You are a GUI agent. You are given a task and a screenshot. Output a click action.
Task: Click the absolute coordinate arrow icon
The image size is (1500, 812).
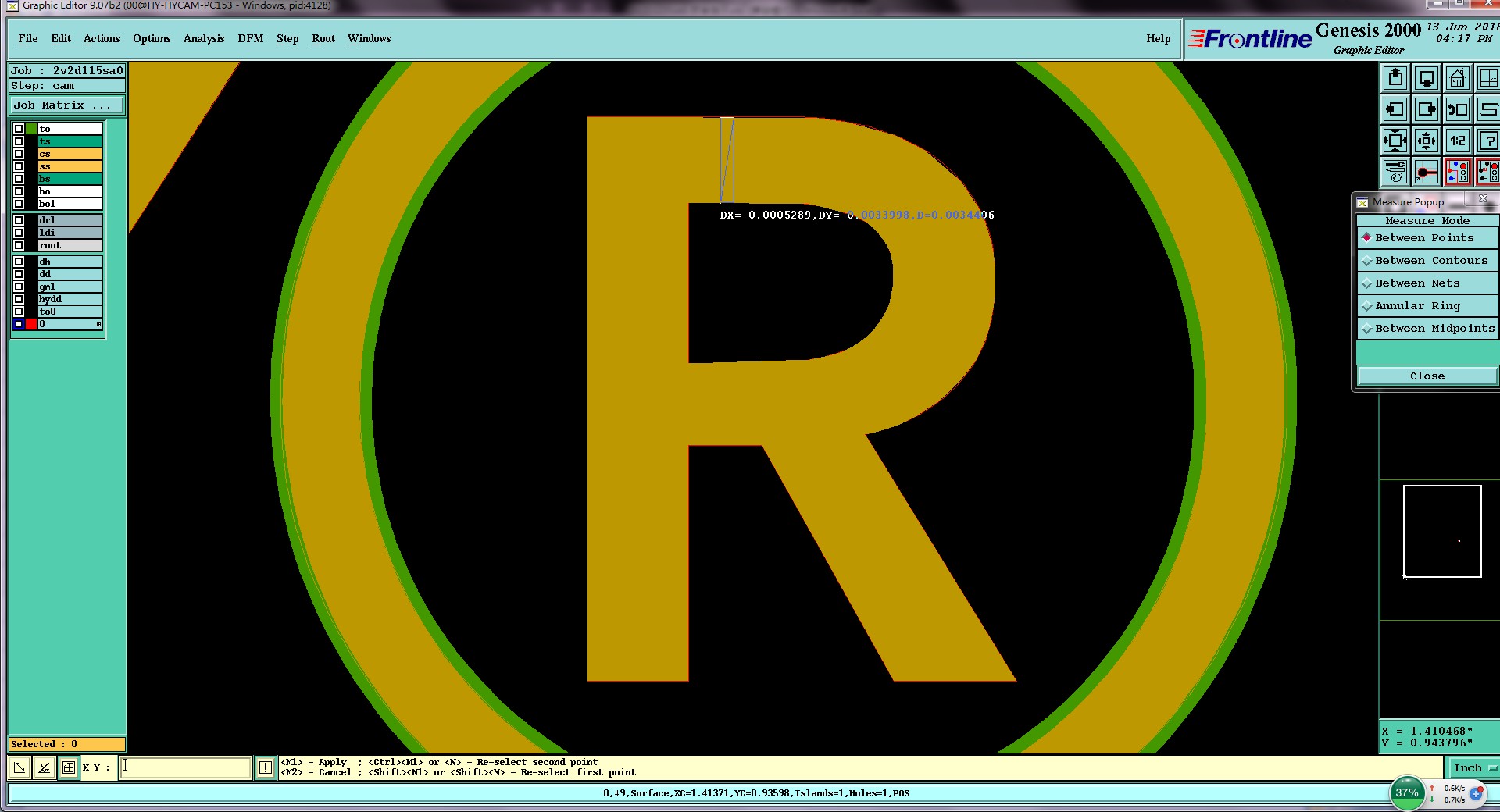tap(20, 767)
